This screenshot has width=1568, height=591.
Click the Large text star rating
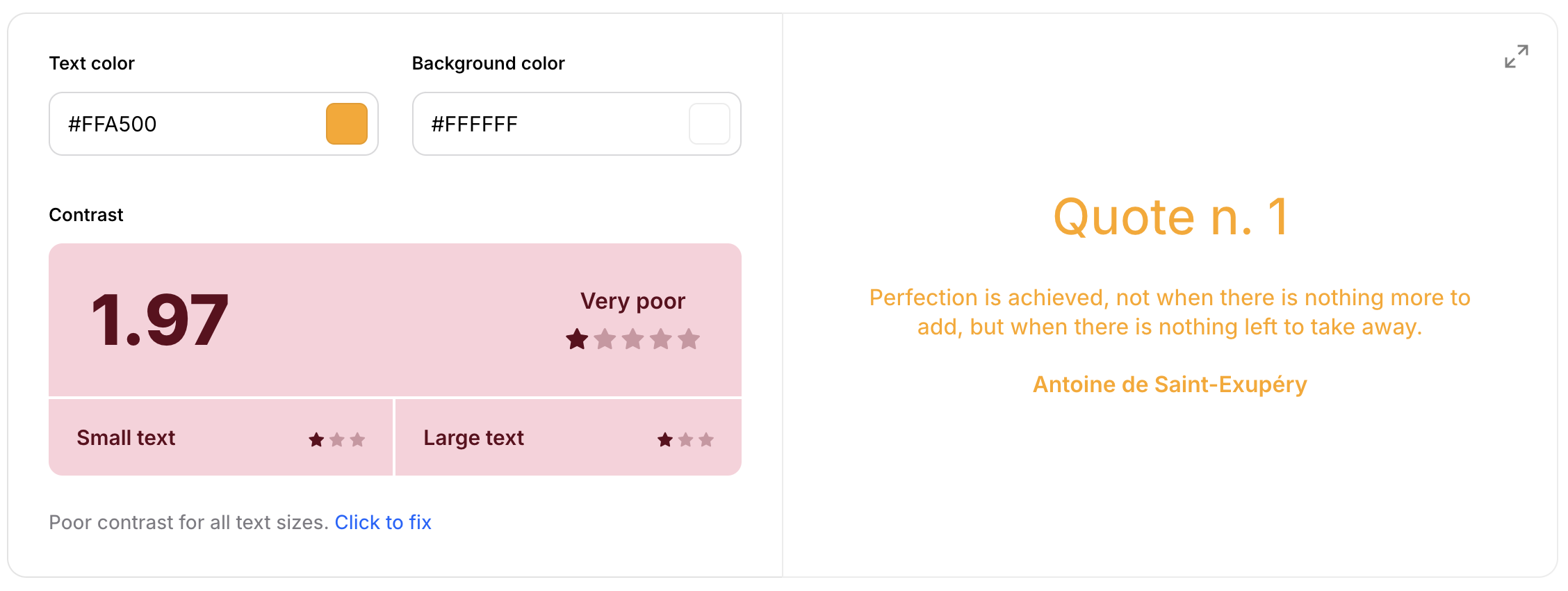point(685,439)
